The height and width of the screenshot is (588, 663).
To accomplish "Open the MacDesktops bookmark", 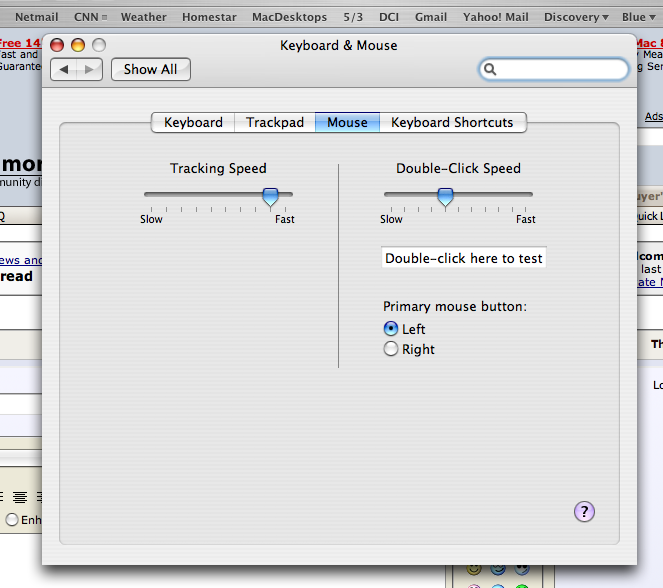I will (x=289, y=17).
